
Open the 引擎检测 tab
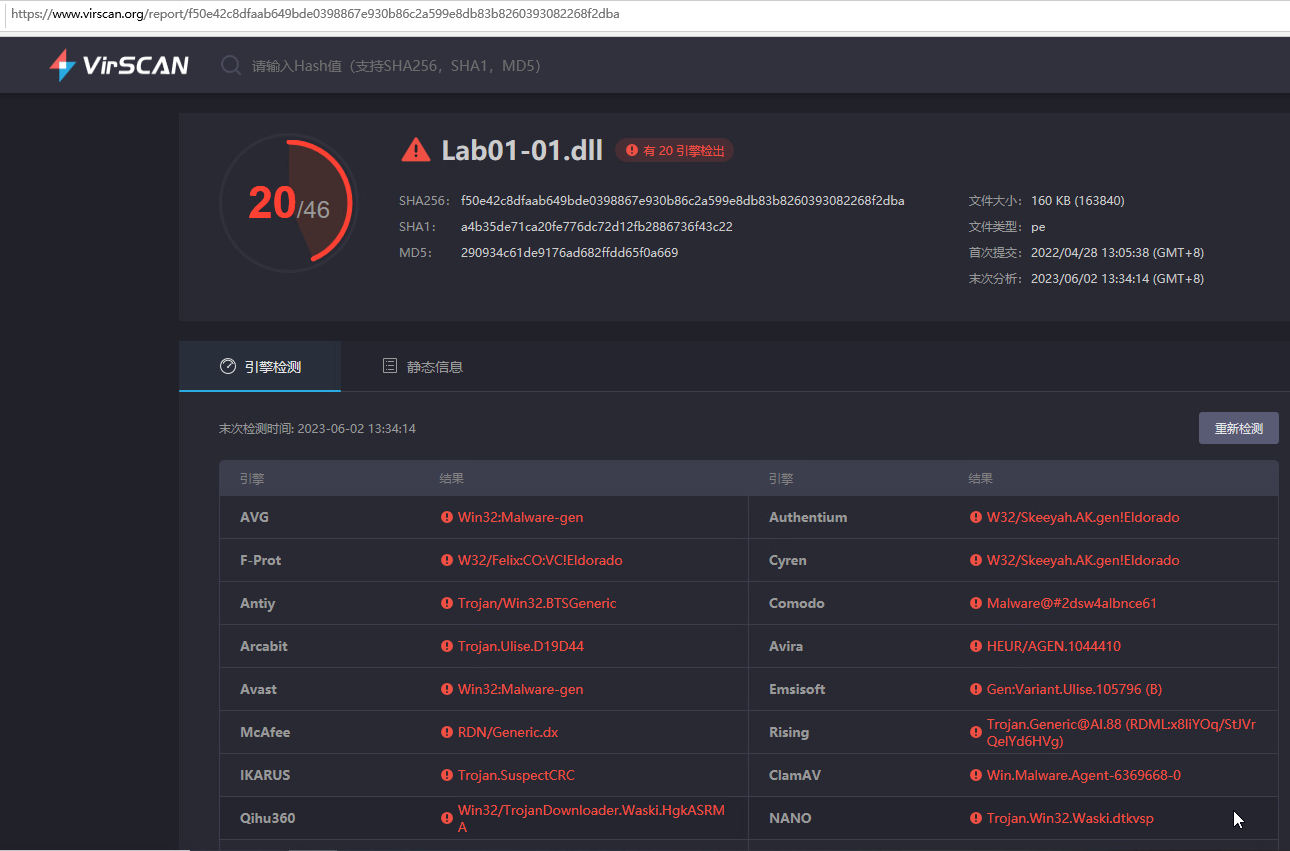point(260,367)
